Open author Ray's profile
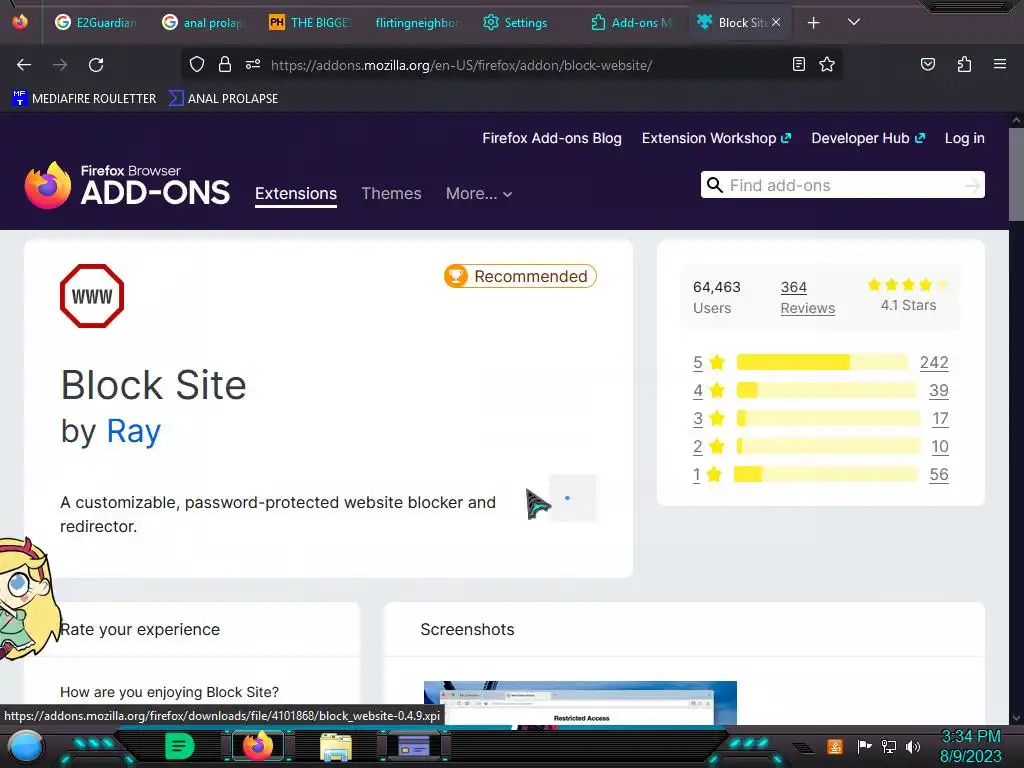This screenshot has width=1024, height=768. tap(133, 431)
